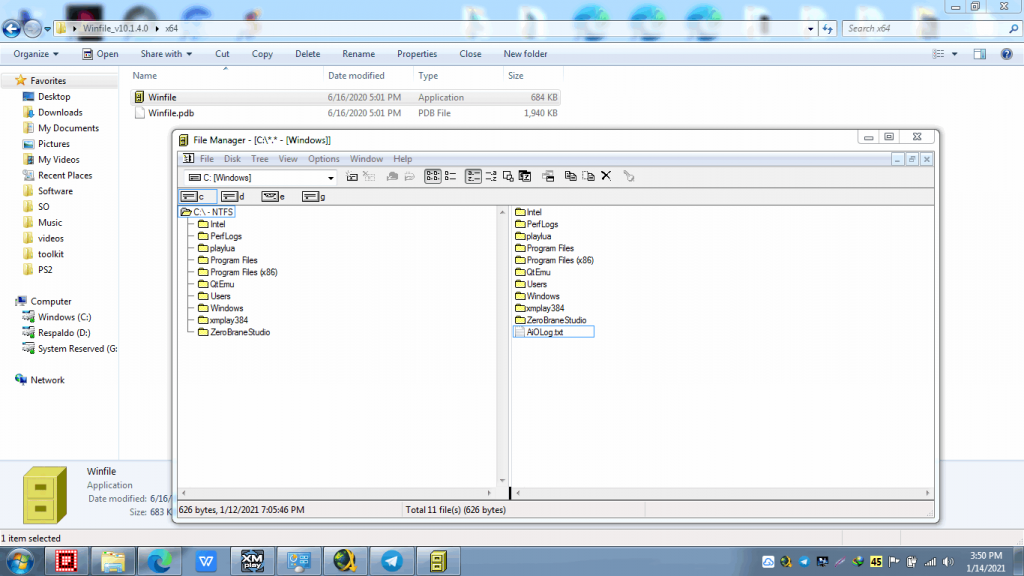Sort files by Type in File Manager
This screenshot has width=1024, height=576.
[x=490, y=176]
